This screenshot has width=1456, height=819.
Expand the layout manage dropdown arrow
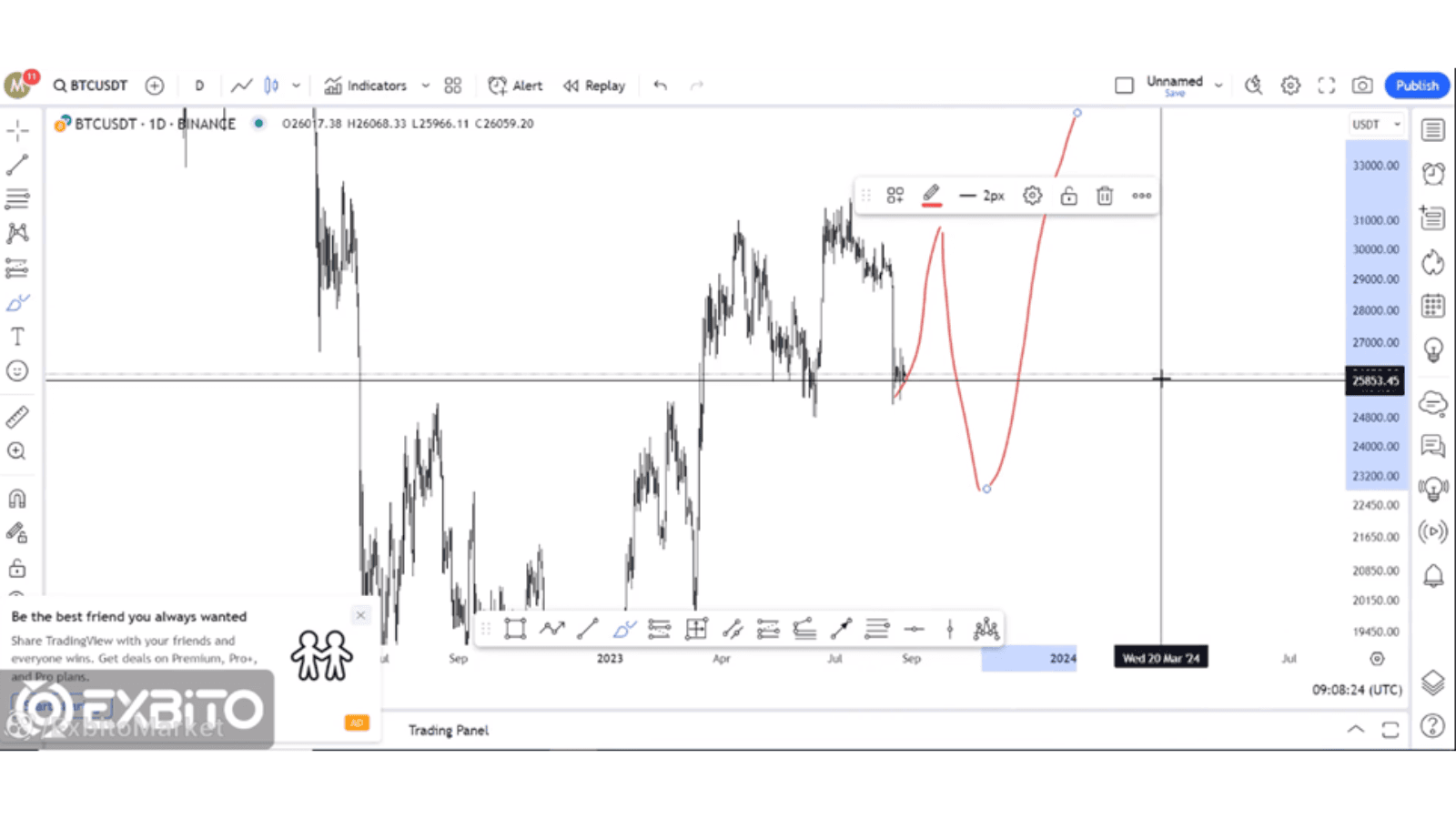[x=1218, y=86]
